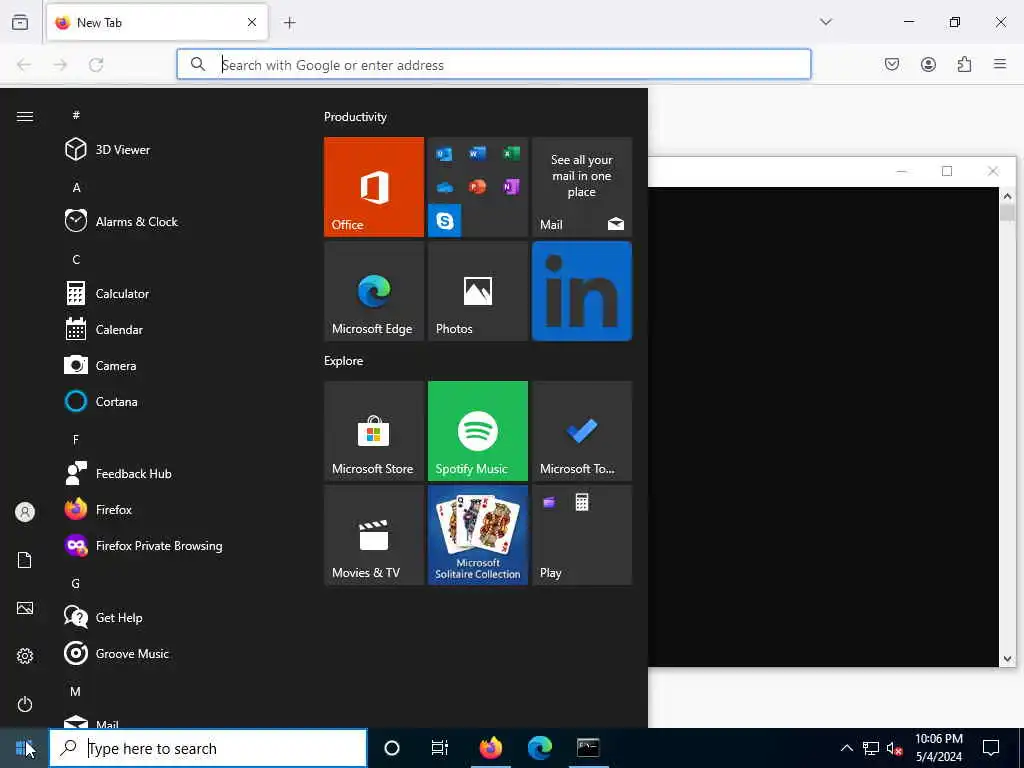This screenshot has height=768, width=1024.
Task: Click scrollbar up arrow in console window
Action: click(x=1007, y=196)
